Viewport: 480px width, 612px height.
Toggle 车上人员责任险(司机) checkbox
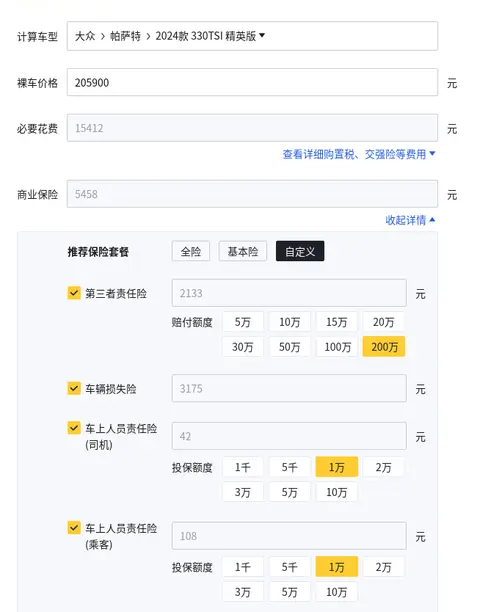pos(74,428)
